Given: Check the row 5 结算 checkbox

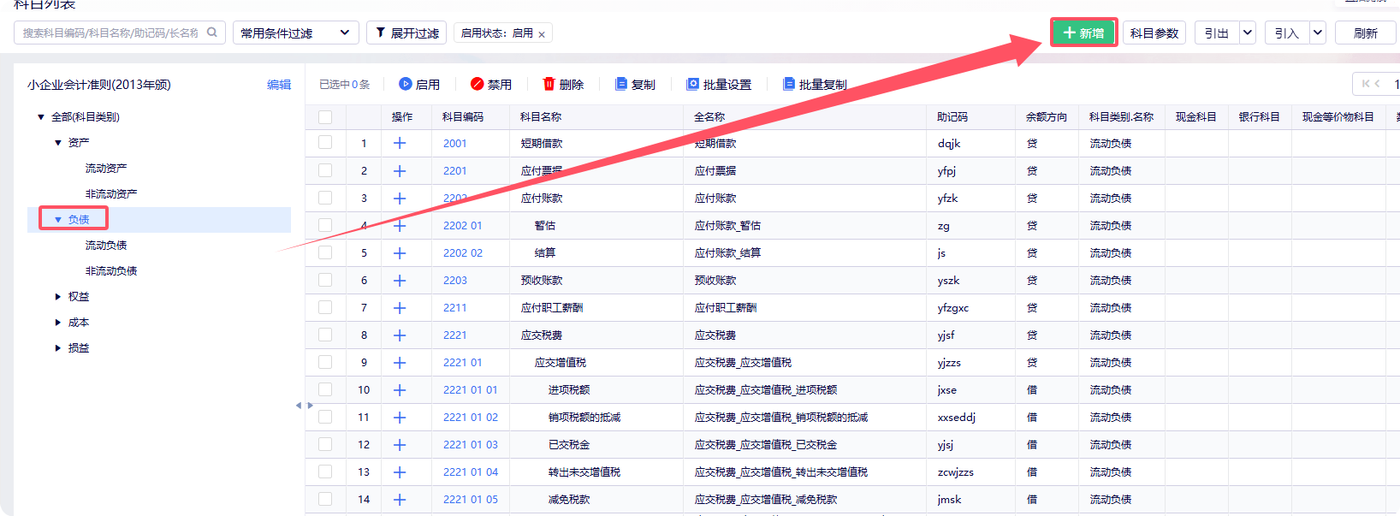Looking at the screenshot, I should click(325, 253).
